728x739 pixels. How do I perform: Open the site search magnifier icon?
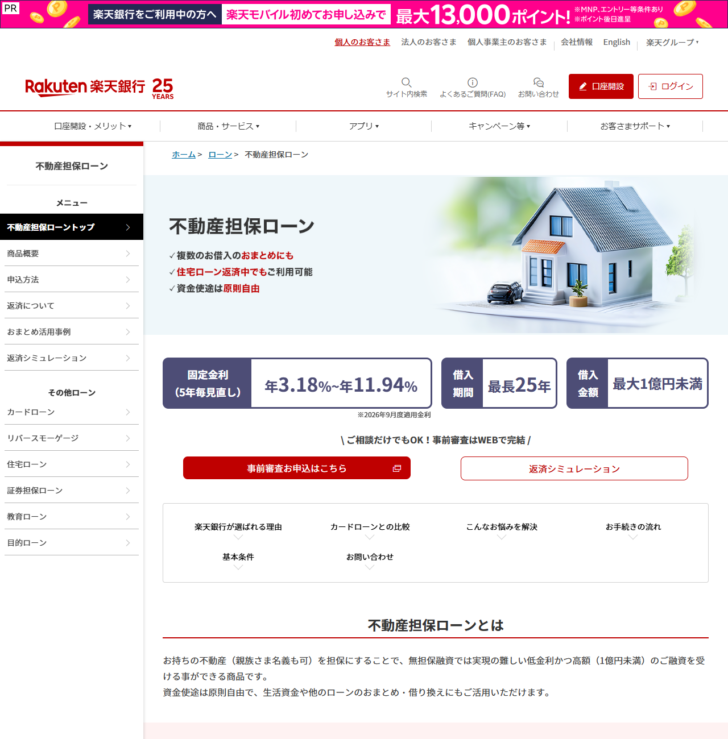coord(406,83)
